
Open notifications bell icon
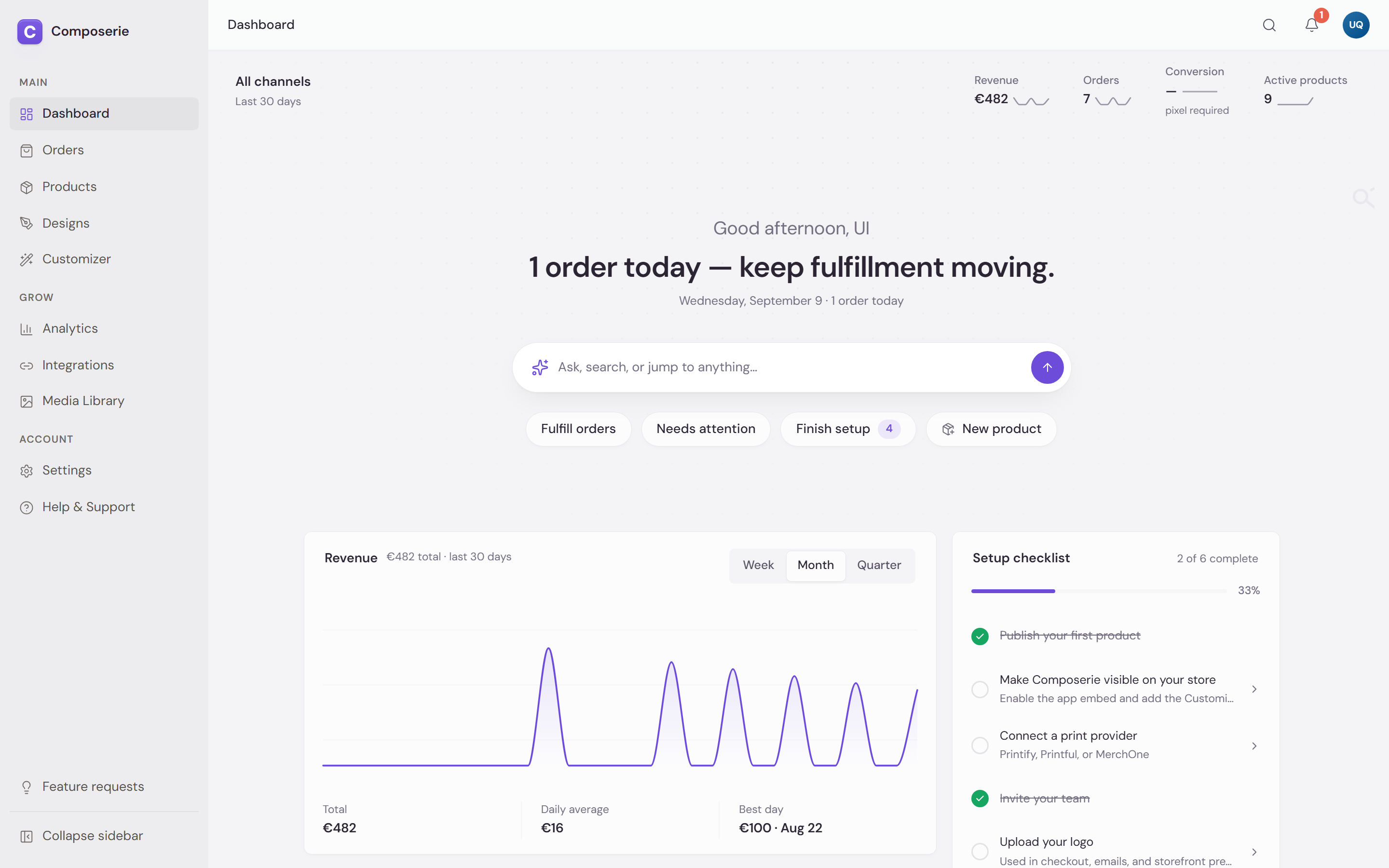pyautogui.click(x=1311, y=25)
